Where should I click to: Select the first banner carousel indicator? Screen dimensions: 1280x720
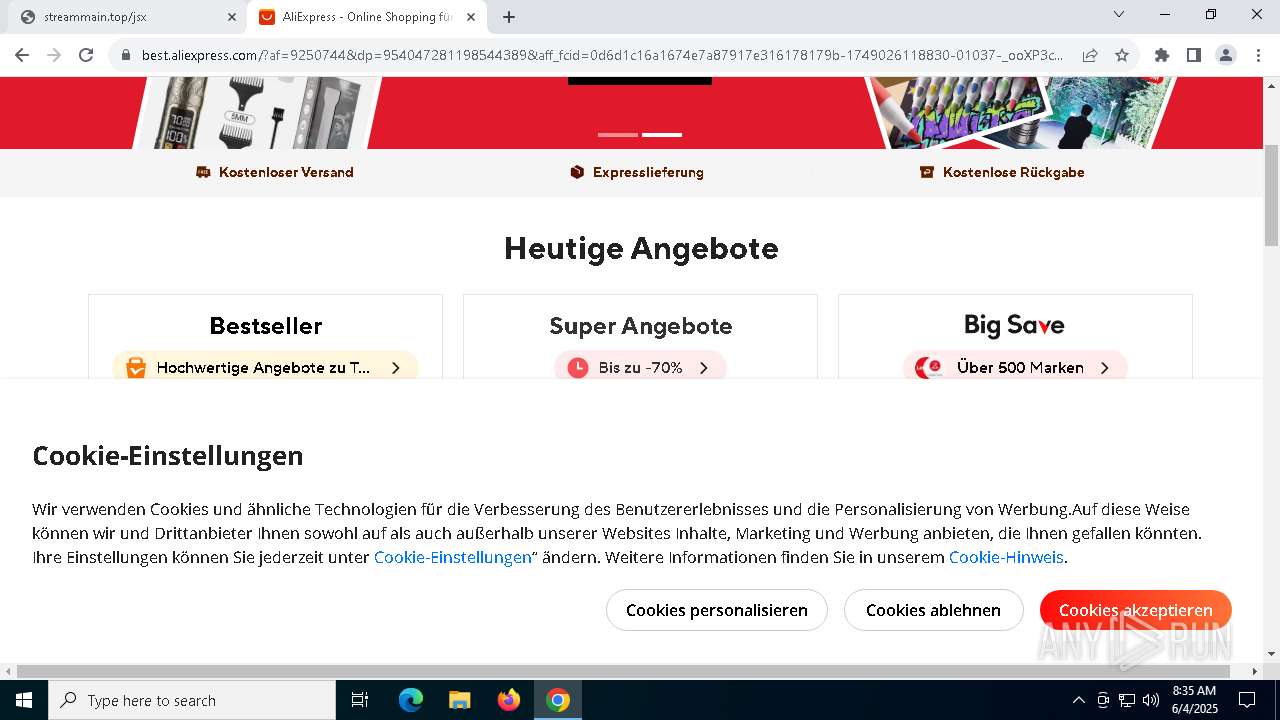(x=618, y=134)
